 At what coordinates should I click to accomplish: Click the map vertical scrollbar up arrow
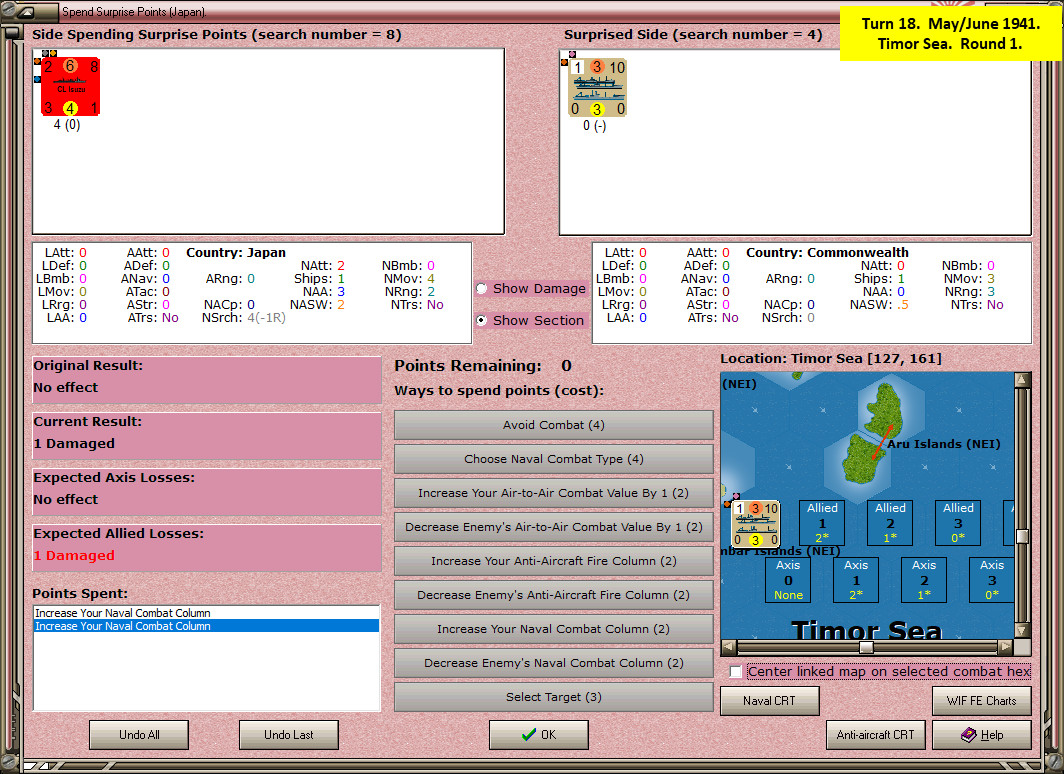(1023, 380)
